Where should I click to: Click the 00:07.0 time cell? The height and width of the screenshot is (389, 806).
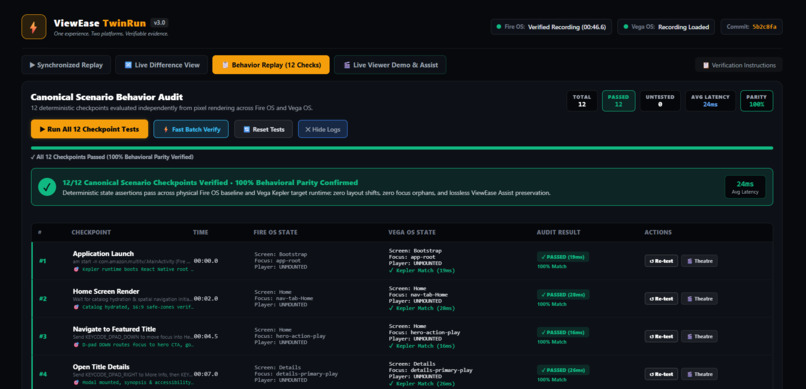(206, 374)
